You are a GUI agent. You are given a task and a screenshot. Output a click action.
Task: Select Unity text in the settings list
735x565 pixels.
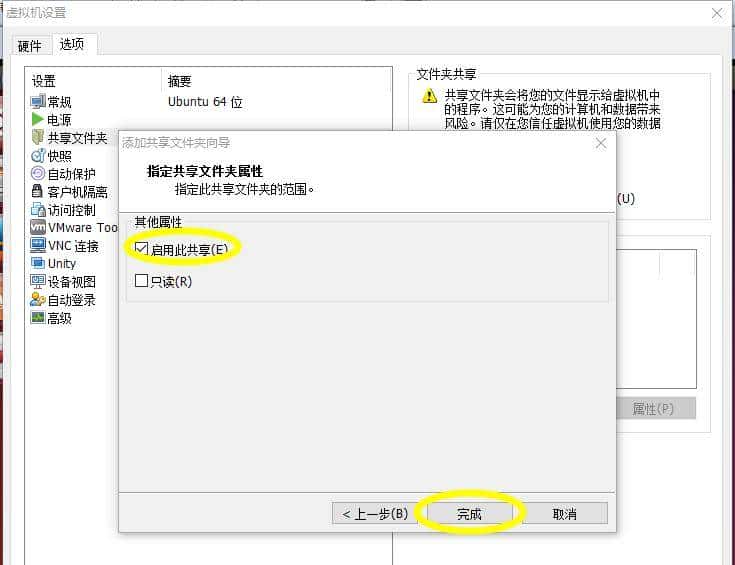coord(62,264)
